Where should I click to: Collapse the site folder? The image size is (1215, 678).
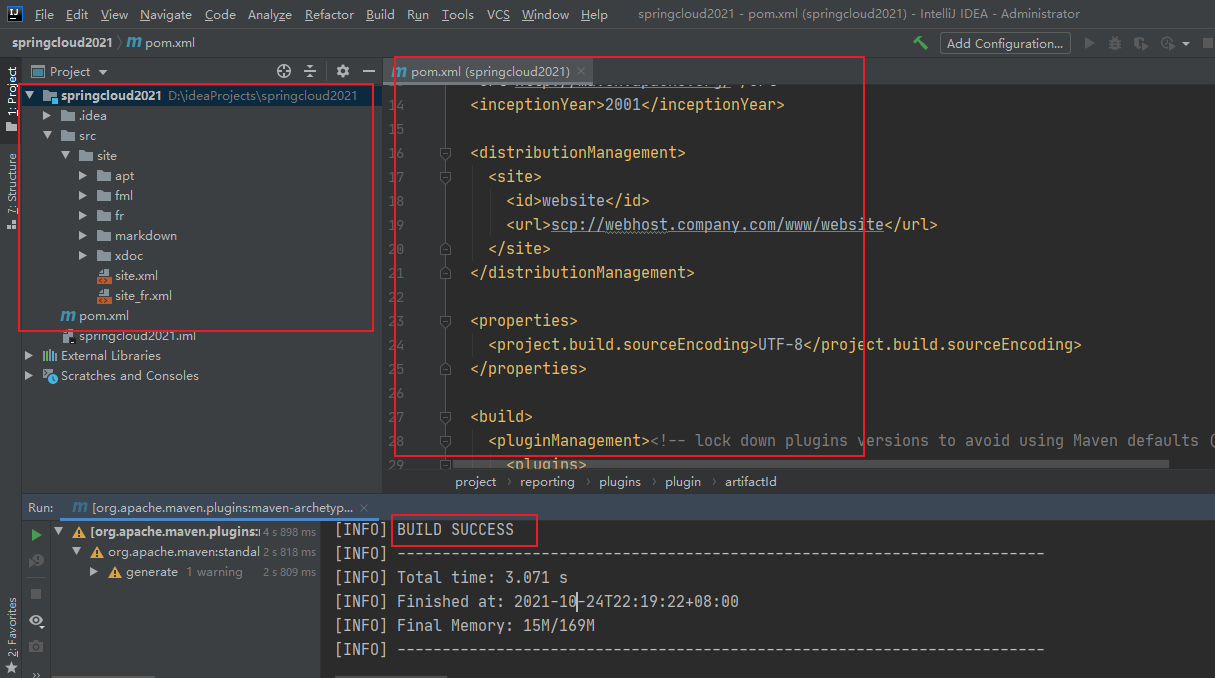(65, 156)
